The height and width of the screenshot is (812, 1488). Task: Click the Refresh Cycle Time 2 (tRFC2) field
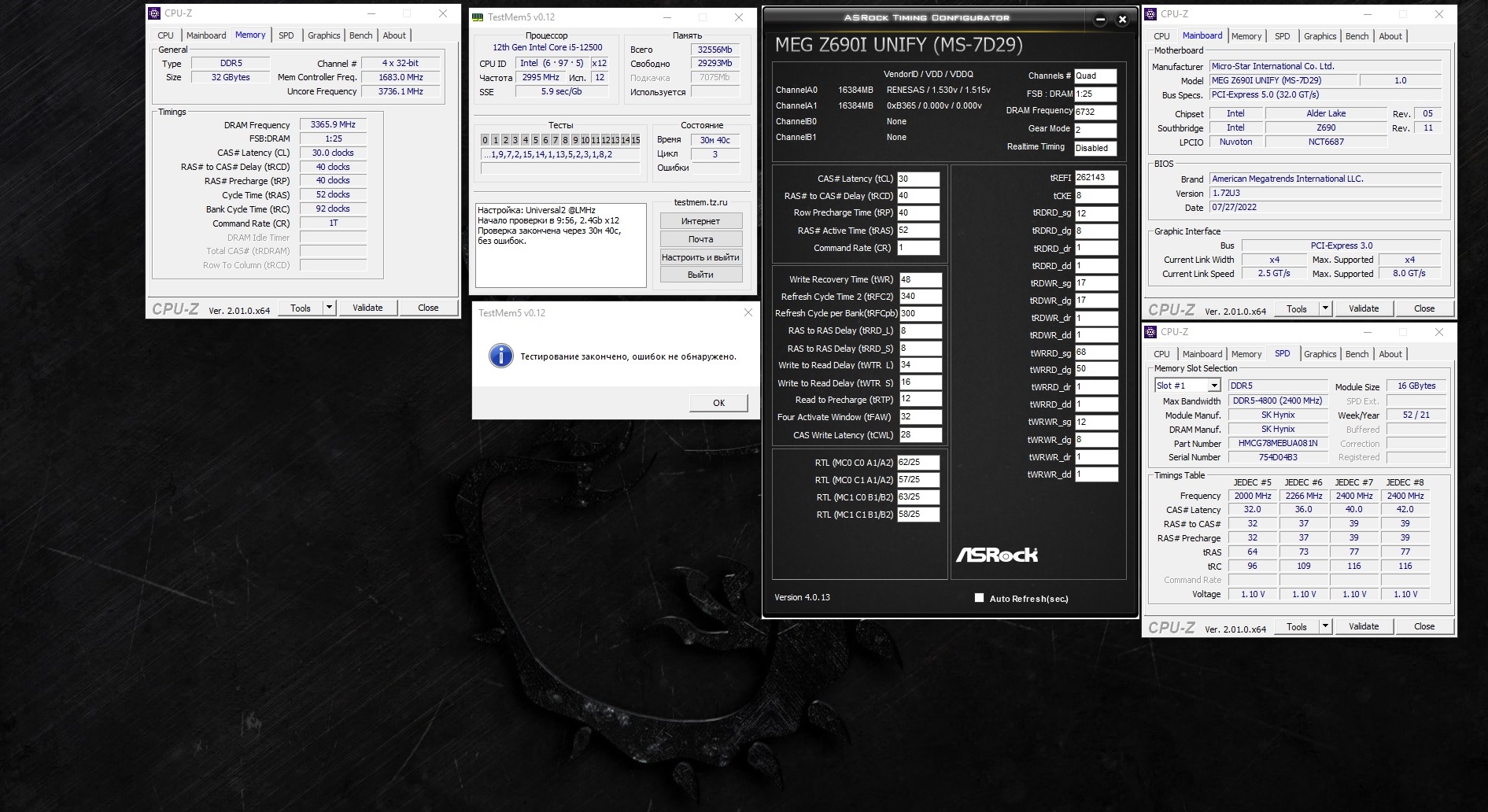[x=921, y=297]
